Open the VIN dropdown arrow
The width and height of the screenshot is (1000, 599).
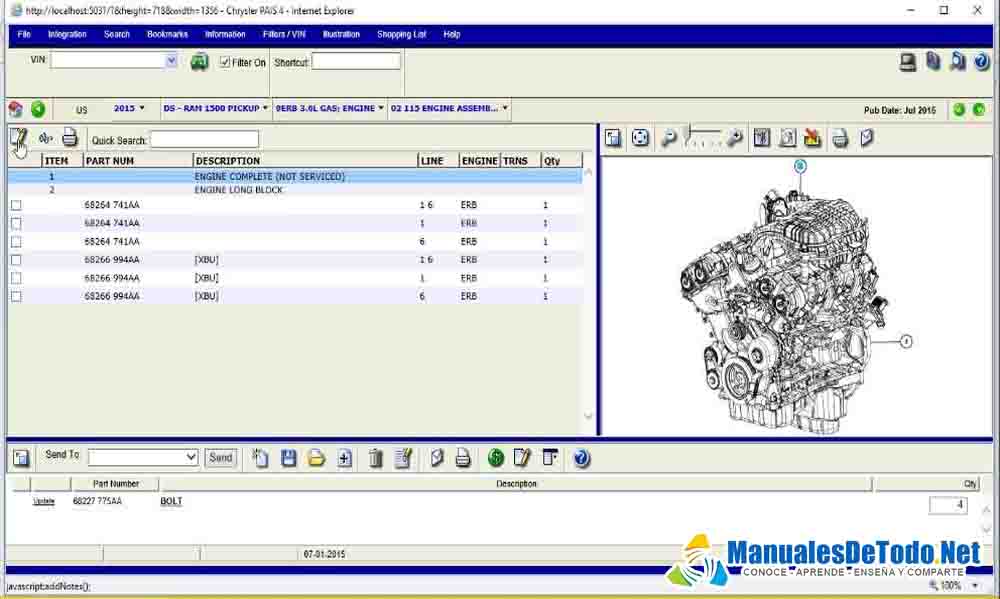(171, 61)
